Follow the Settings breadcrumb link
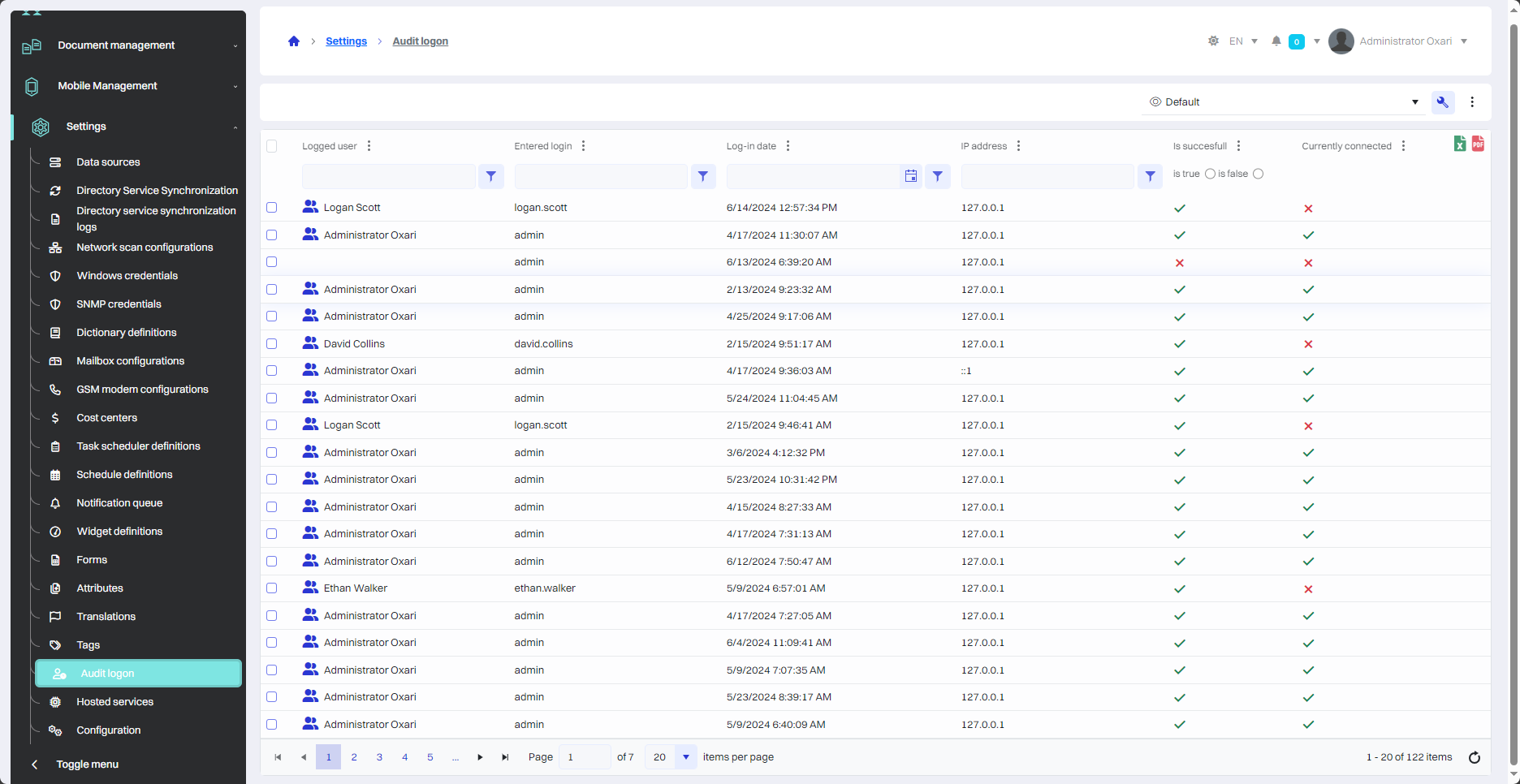 click(x=346, y=41)
